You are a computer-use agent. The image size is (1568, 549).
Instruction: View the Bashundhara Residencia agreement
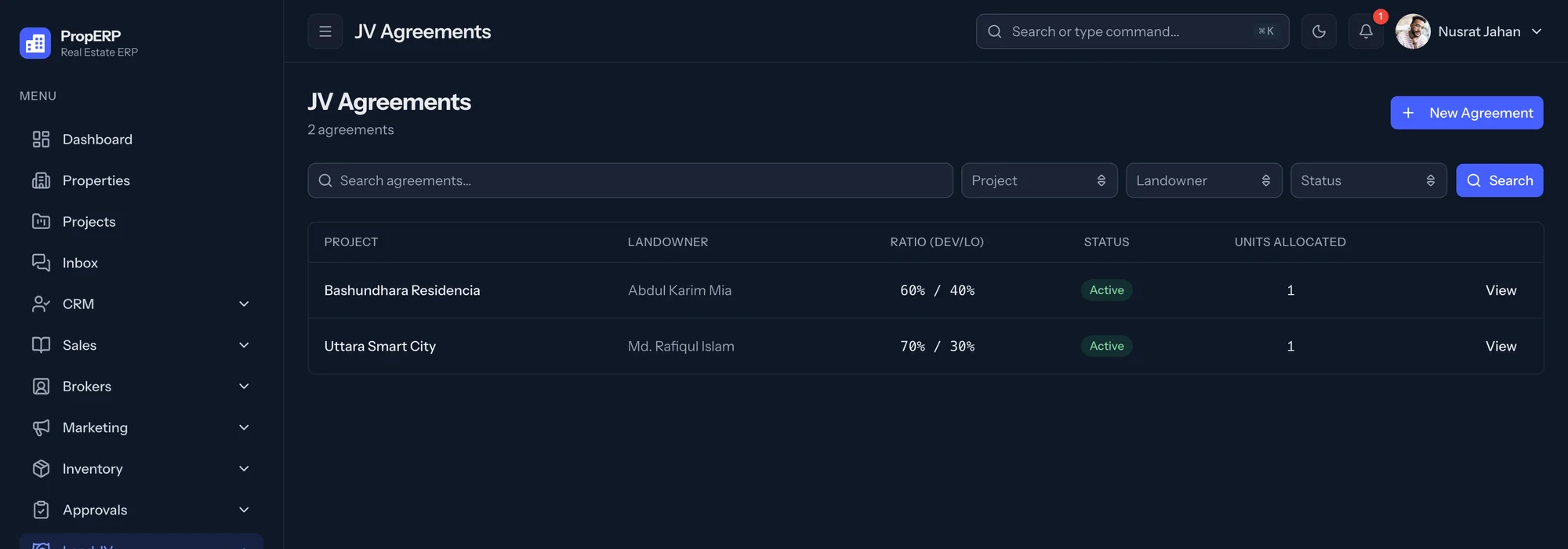1501,290
